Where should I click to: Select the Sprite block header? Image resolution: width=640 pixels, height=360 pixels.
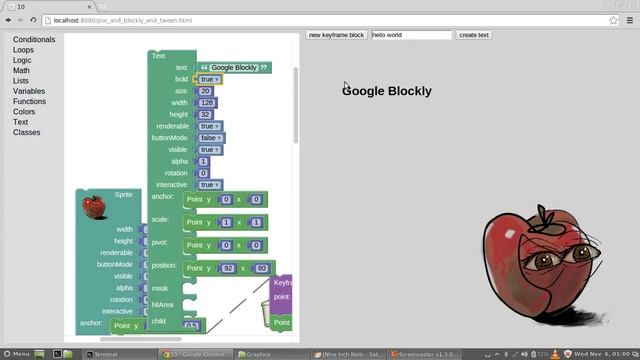[x=123, y=195]
